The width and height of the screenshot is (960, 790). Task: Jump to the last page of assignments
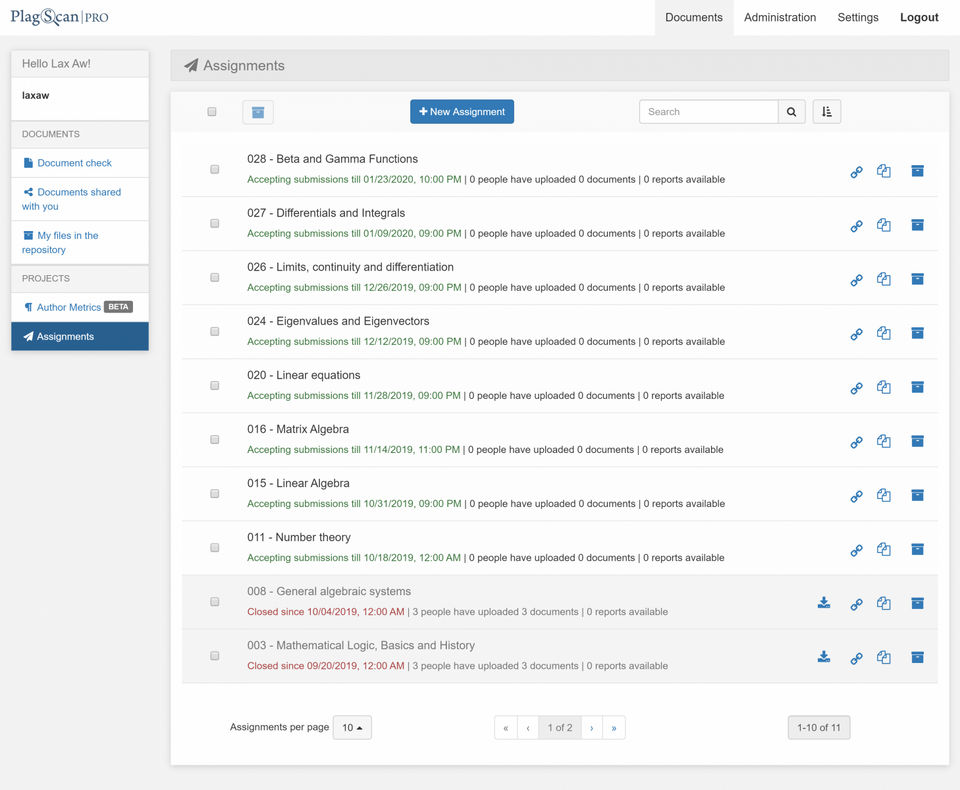point(613,728)
